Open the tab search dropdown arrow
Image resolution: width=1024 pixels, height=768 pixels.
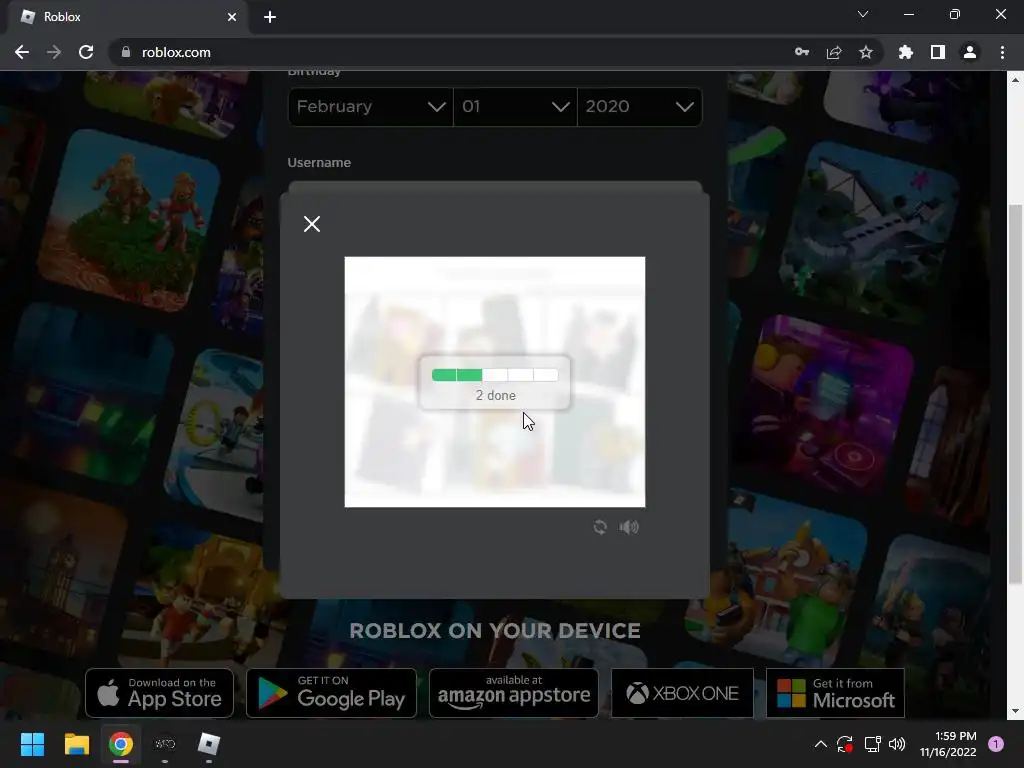(x=863, y=14)
